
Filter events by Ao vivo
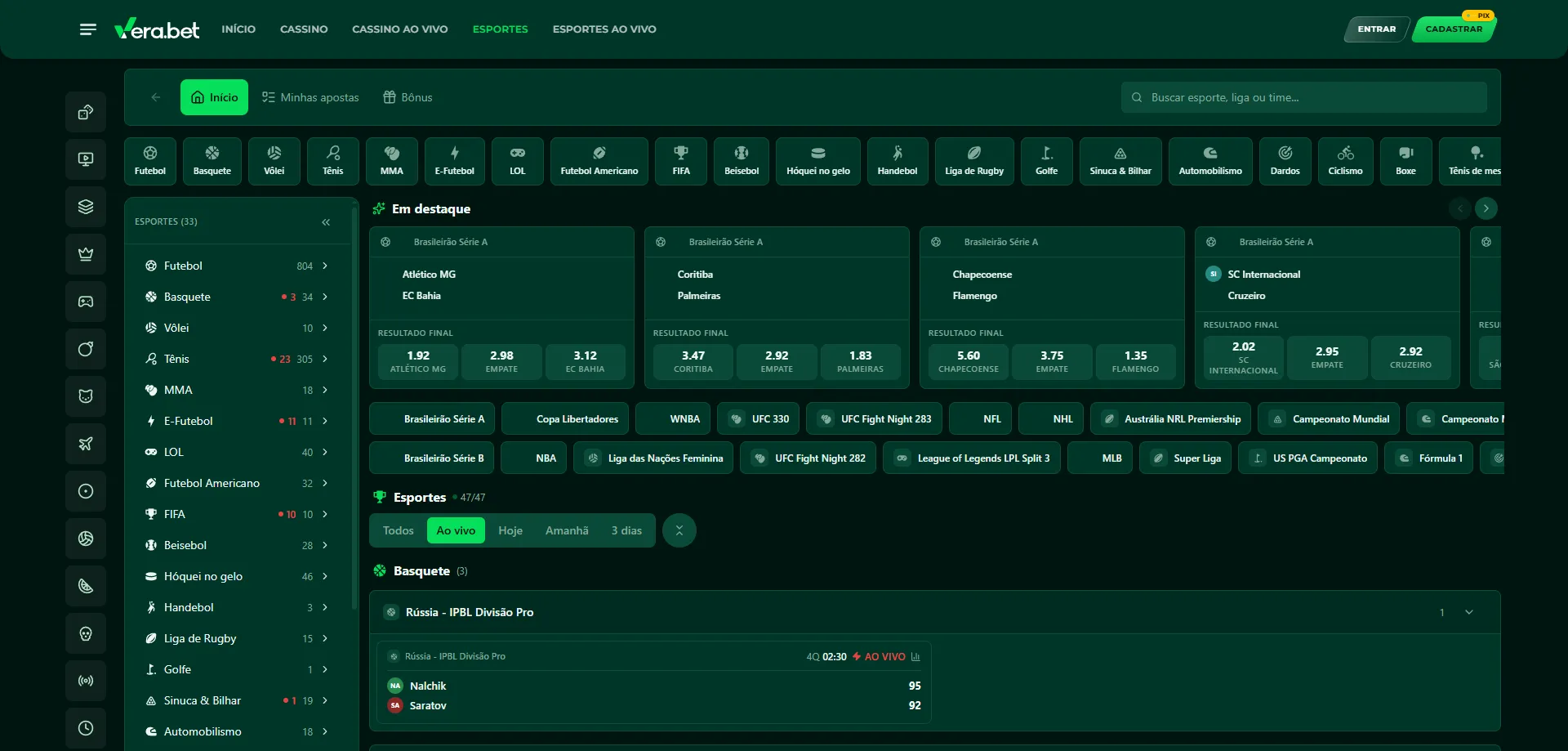click(456, 530)
